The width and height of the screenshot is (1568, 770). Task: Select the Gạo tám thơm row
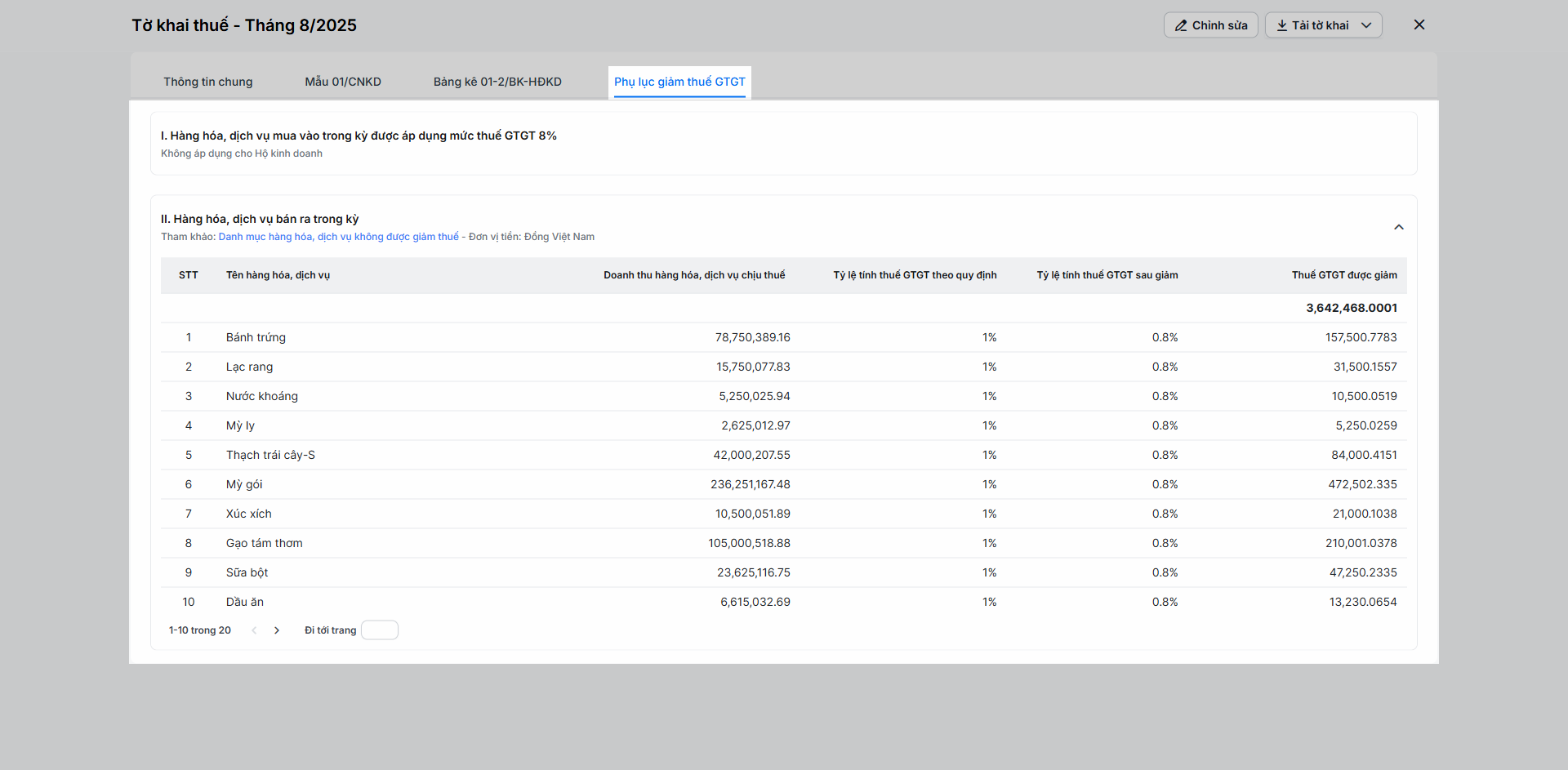(x=264, y=543)
